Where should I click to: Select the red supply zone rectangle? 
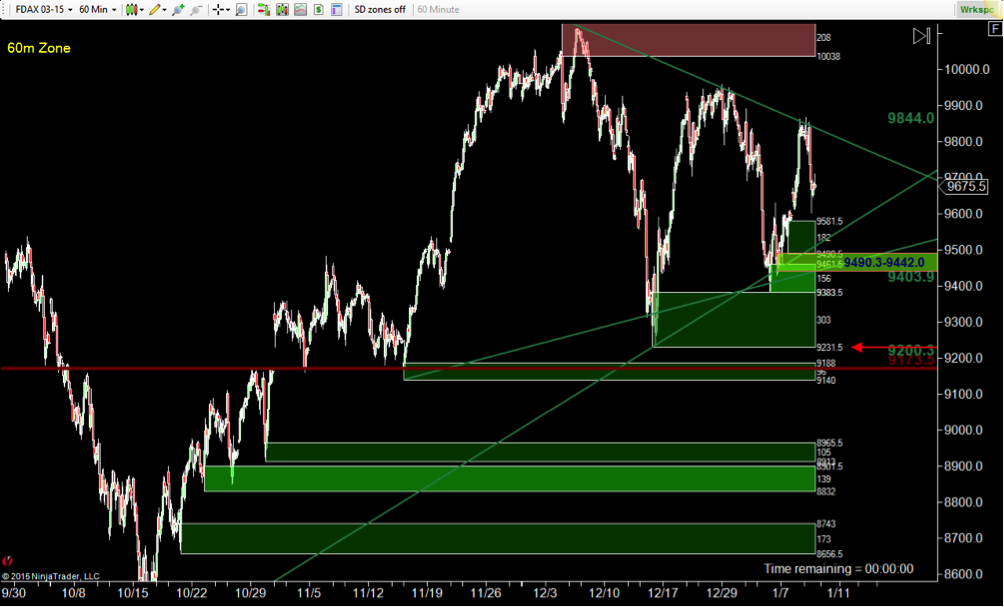coord(688,40)
